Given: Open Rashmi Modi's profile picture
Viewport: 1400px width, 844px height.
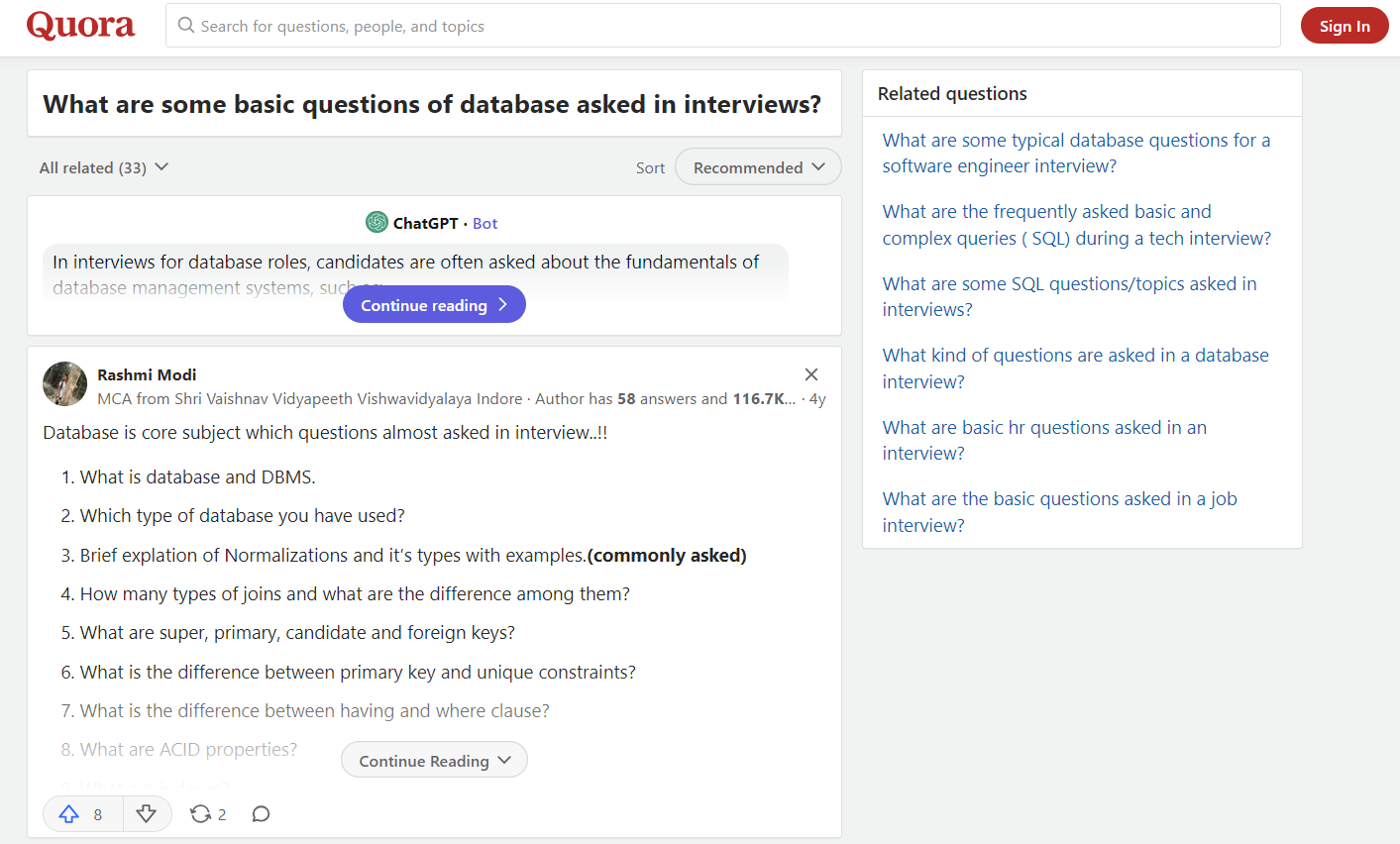Looking at the screenshot, I should click(x=65, y=384).
